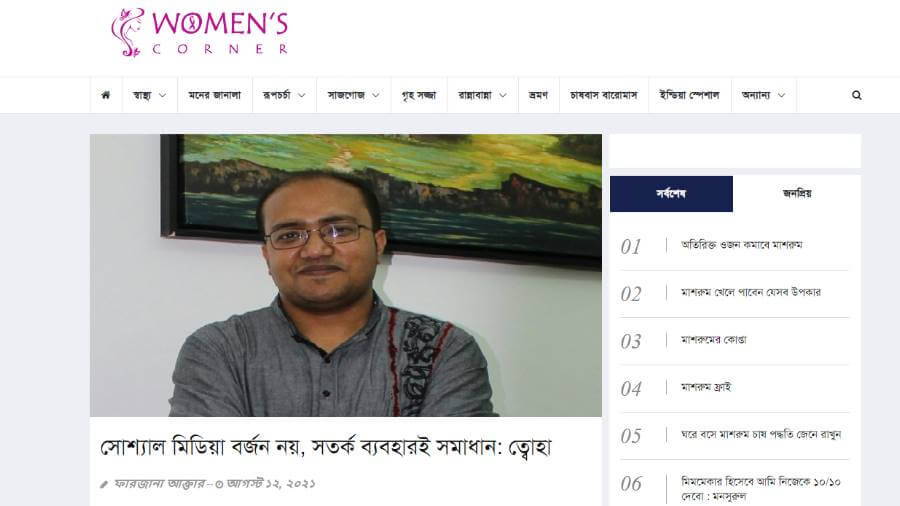This screenshot has width=900, height=506.
Task: Switch to the জনপ্রিয় tab
Action: [x=797, y=194]
